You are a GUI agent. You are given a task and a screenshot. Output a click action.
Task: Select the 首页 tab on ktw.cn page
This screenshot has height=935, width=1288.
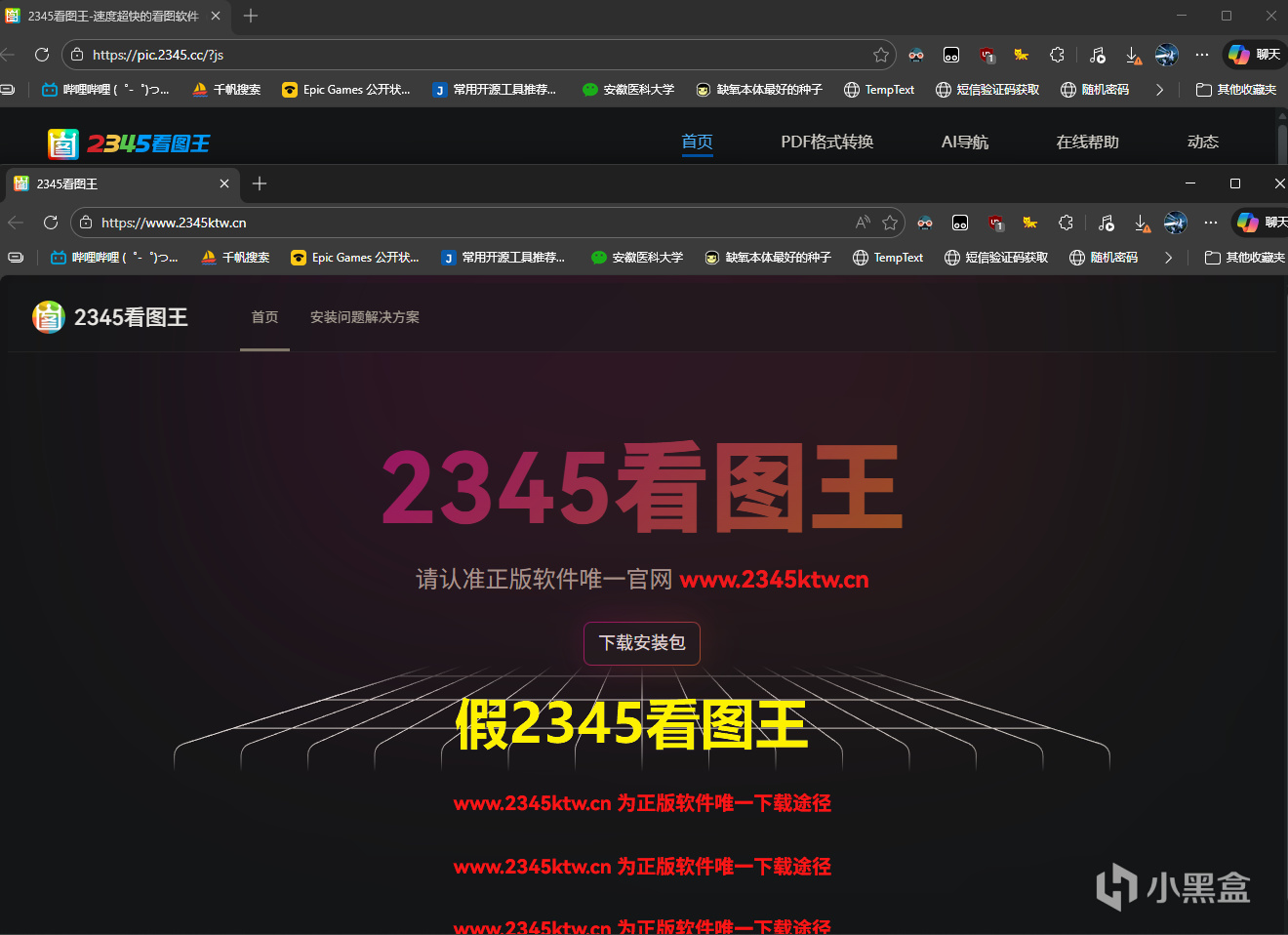tap(264, 317)
